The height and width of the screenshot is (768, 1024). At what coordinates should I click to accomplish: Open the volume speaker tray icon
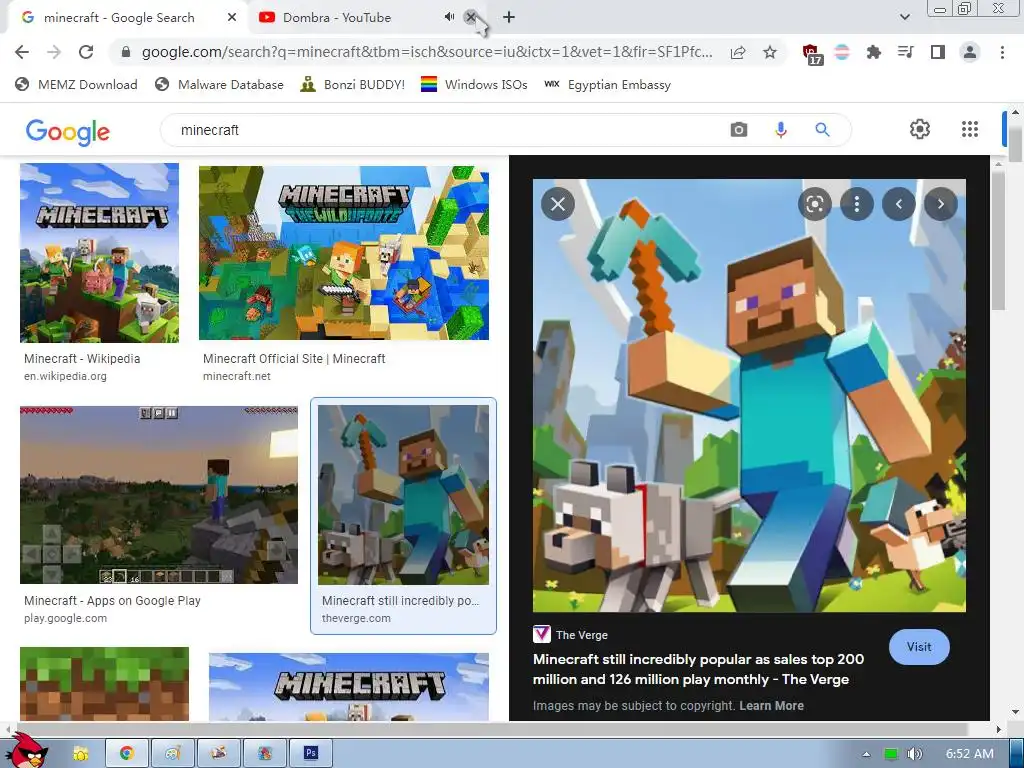pyautogui.click(x=915, y=754)
